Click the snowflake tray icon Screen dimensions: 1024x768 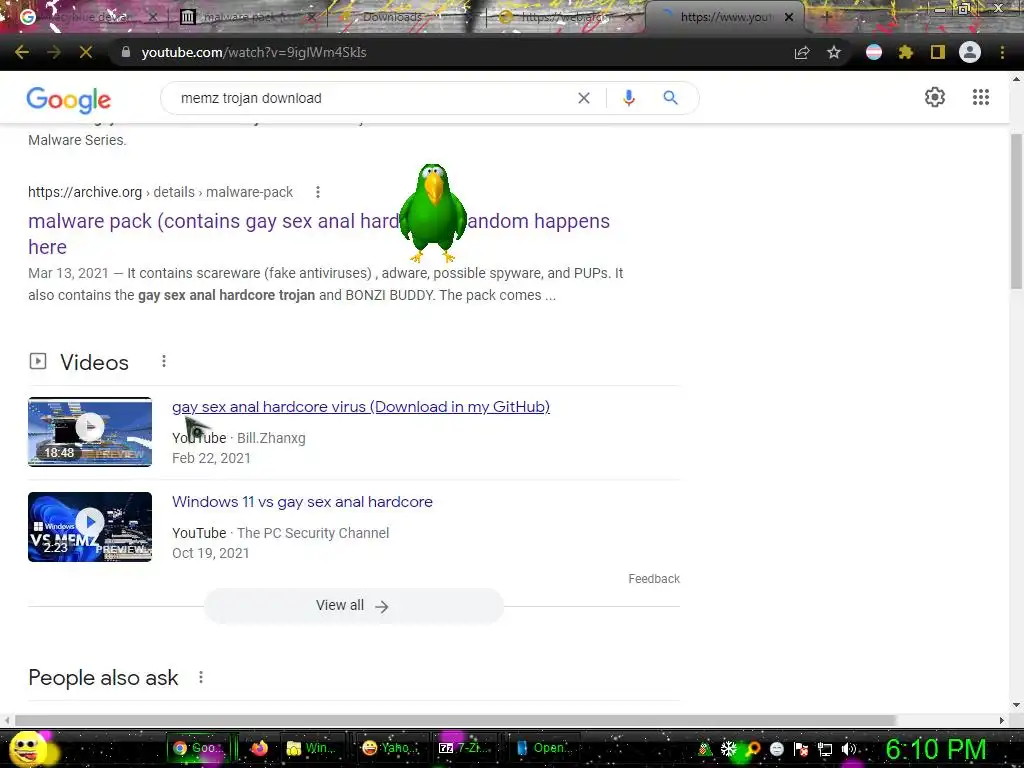point(728,749)
